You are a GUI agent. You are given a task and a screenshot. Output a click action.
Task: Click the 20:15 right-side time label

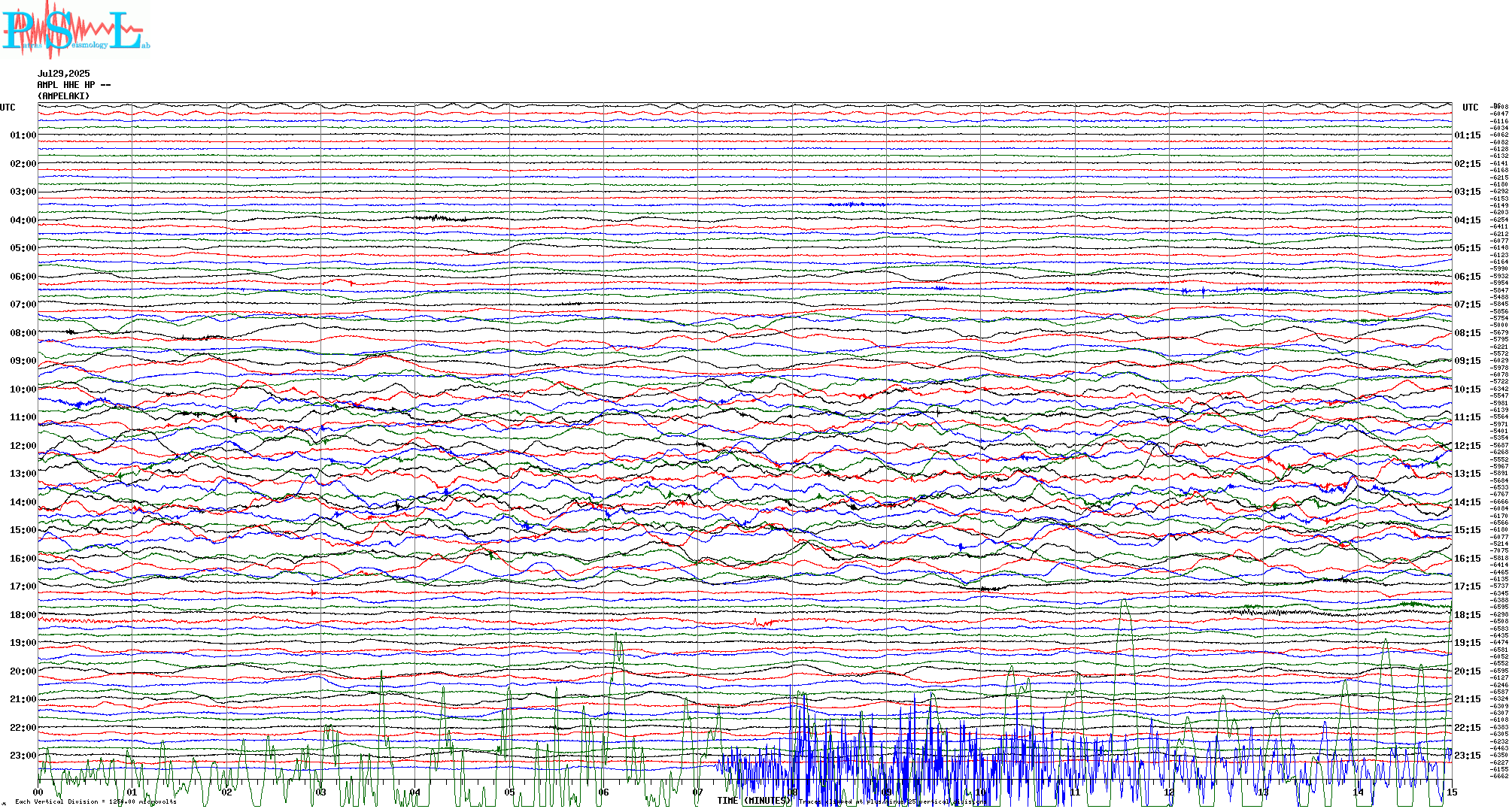coord(1468,671)
